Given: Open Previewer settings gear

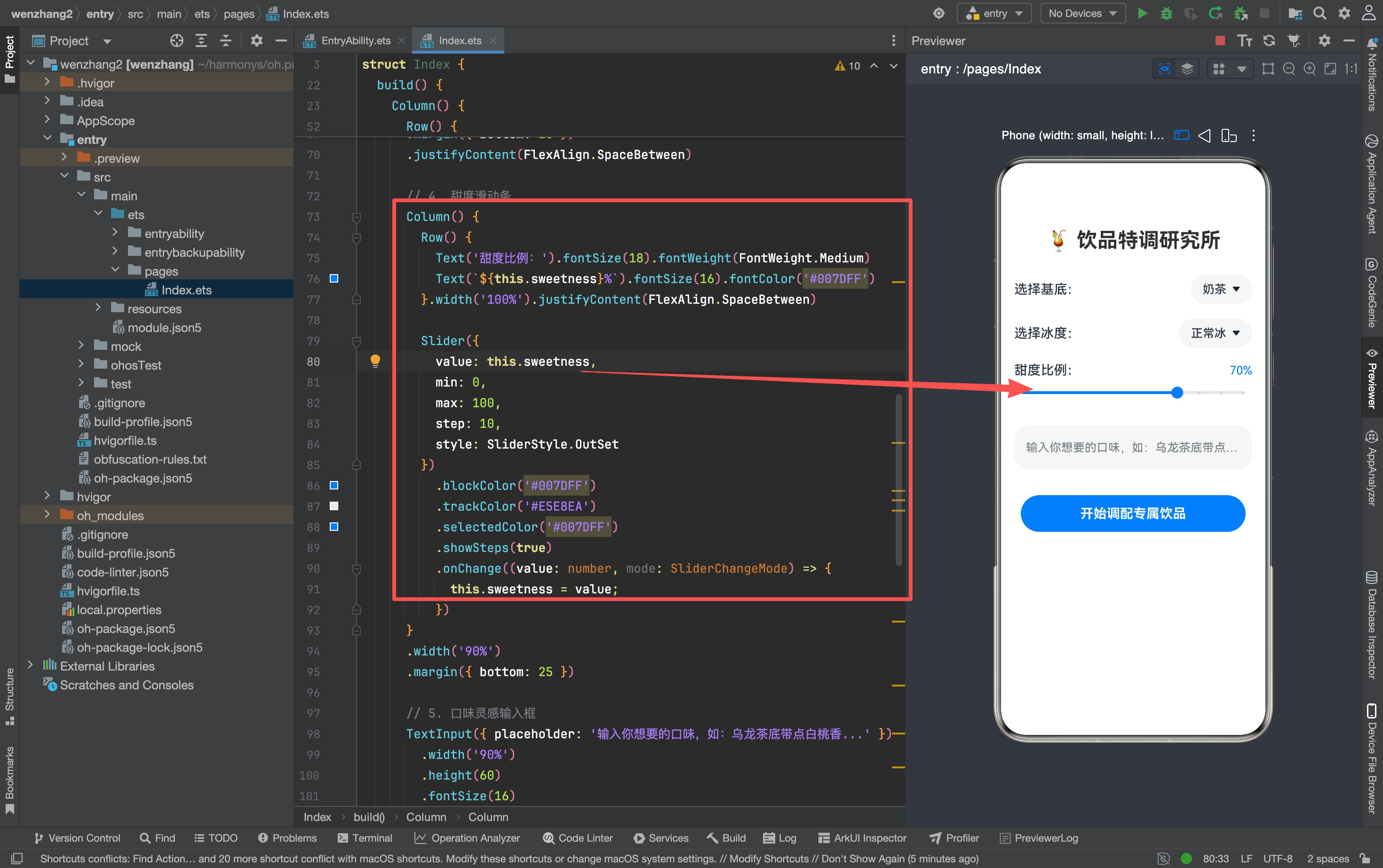Looking at the screenshot, I should [x=1324, y=41].
